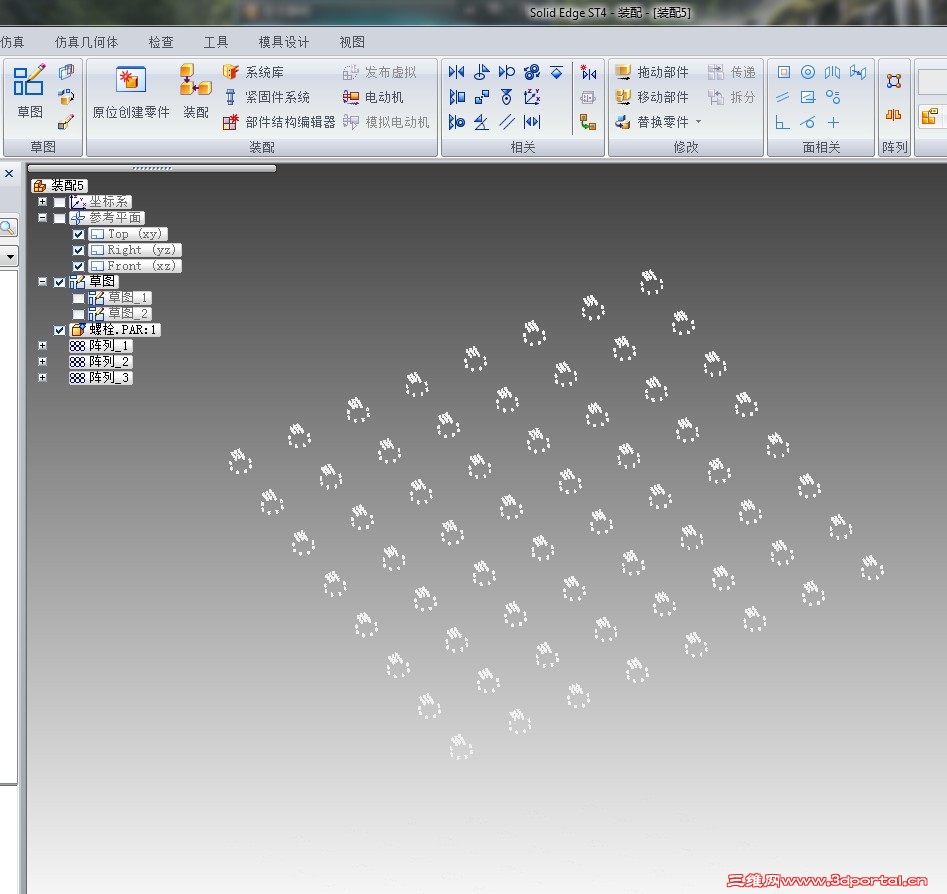Close the left docking pane with X
This screenshot has height=894, width=947.
[x=9, y=174]
